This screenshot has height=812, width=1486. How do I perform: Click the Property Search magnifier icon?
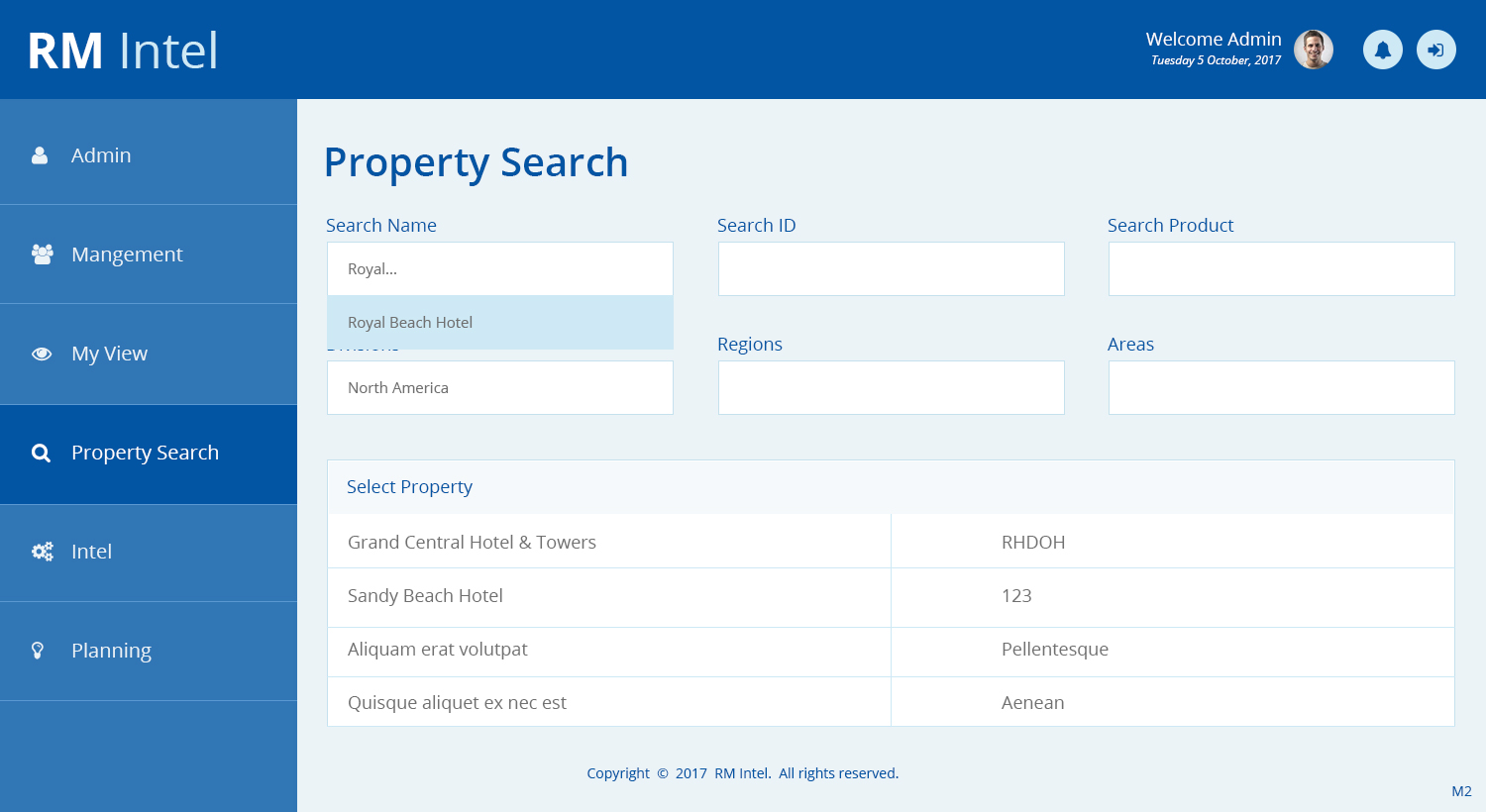click(x=40, y=452)
